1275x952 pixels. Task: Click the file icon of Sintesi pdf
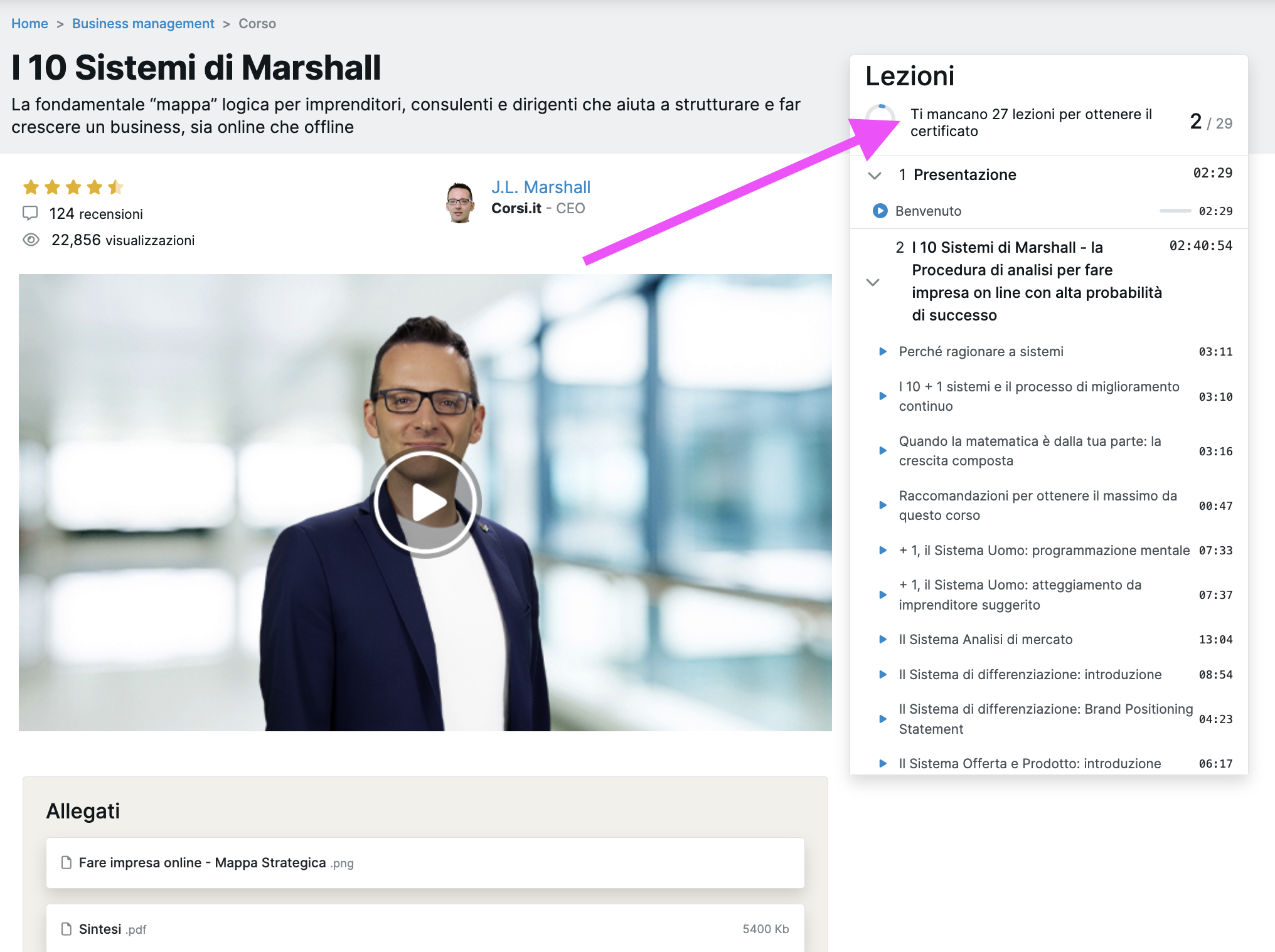tap(66, 929)
